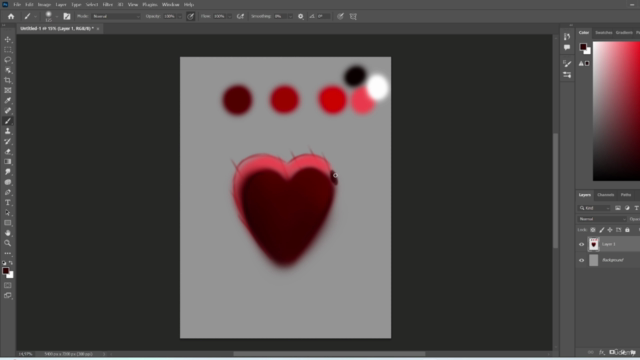
Task: Hide Layer 1 with its eye icon
Action: [x=582, y=244]
